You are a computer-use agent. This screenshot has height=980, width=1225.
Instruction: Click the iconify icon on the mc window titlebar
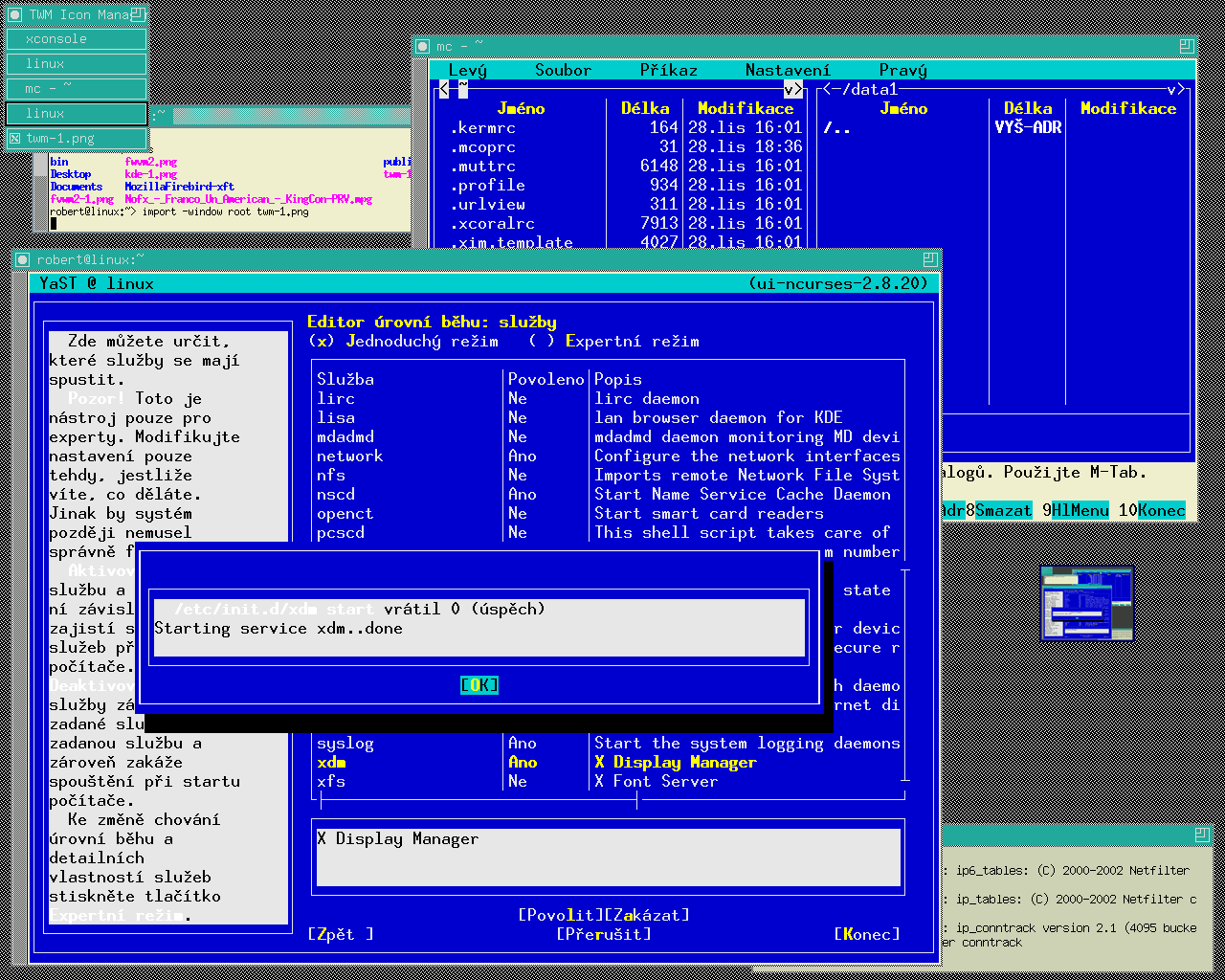coord(424,45)
